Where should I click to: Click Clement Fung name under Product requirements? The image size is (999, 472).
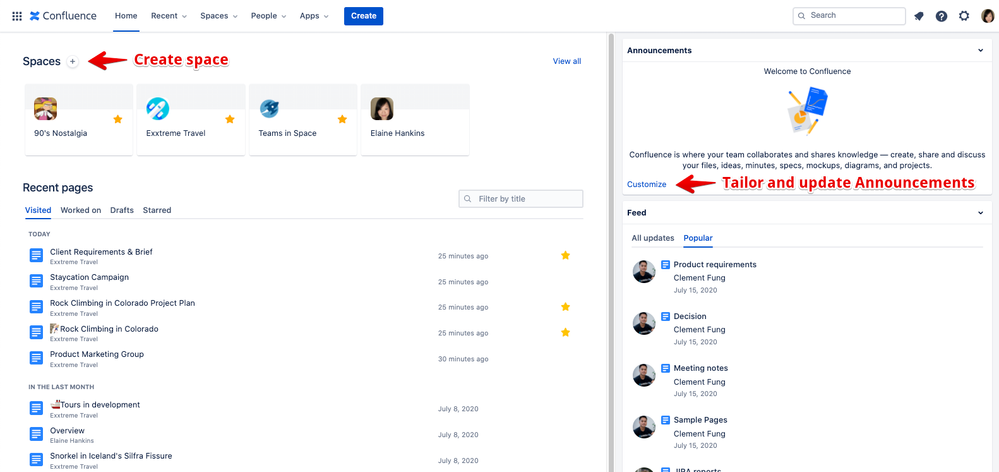point(700,278)
